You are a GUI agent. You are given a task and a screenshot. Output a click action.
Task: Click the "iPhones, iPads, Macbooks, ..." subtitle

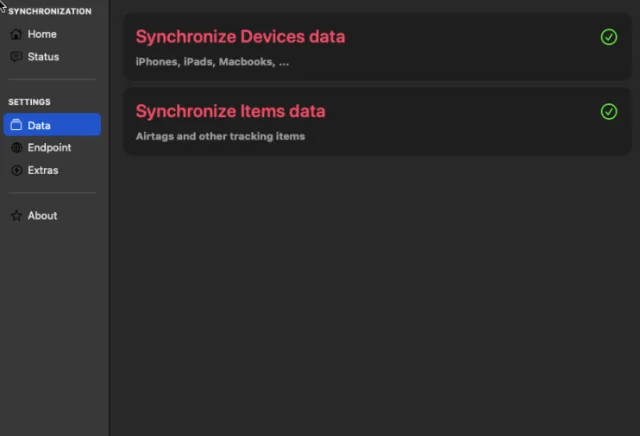click(x=212, y=62)
